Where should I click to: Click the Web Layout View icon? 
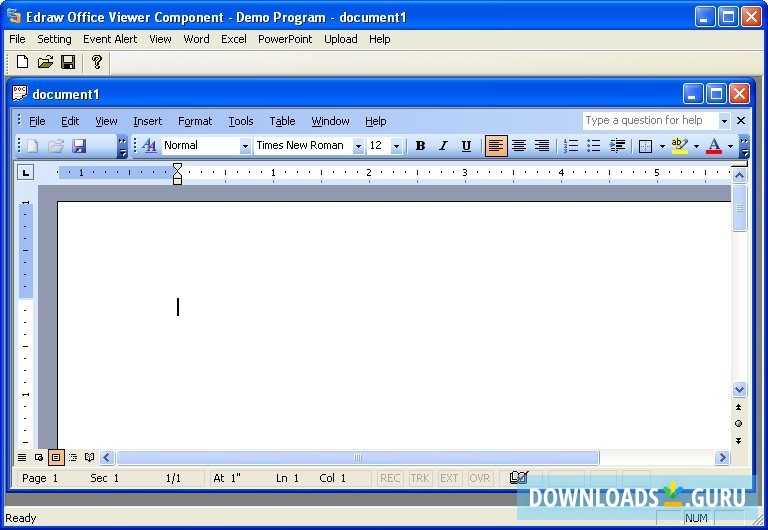39,458
